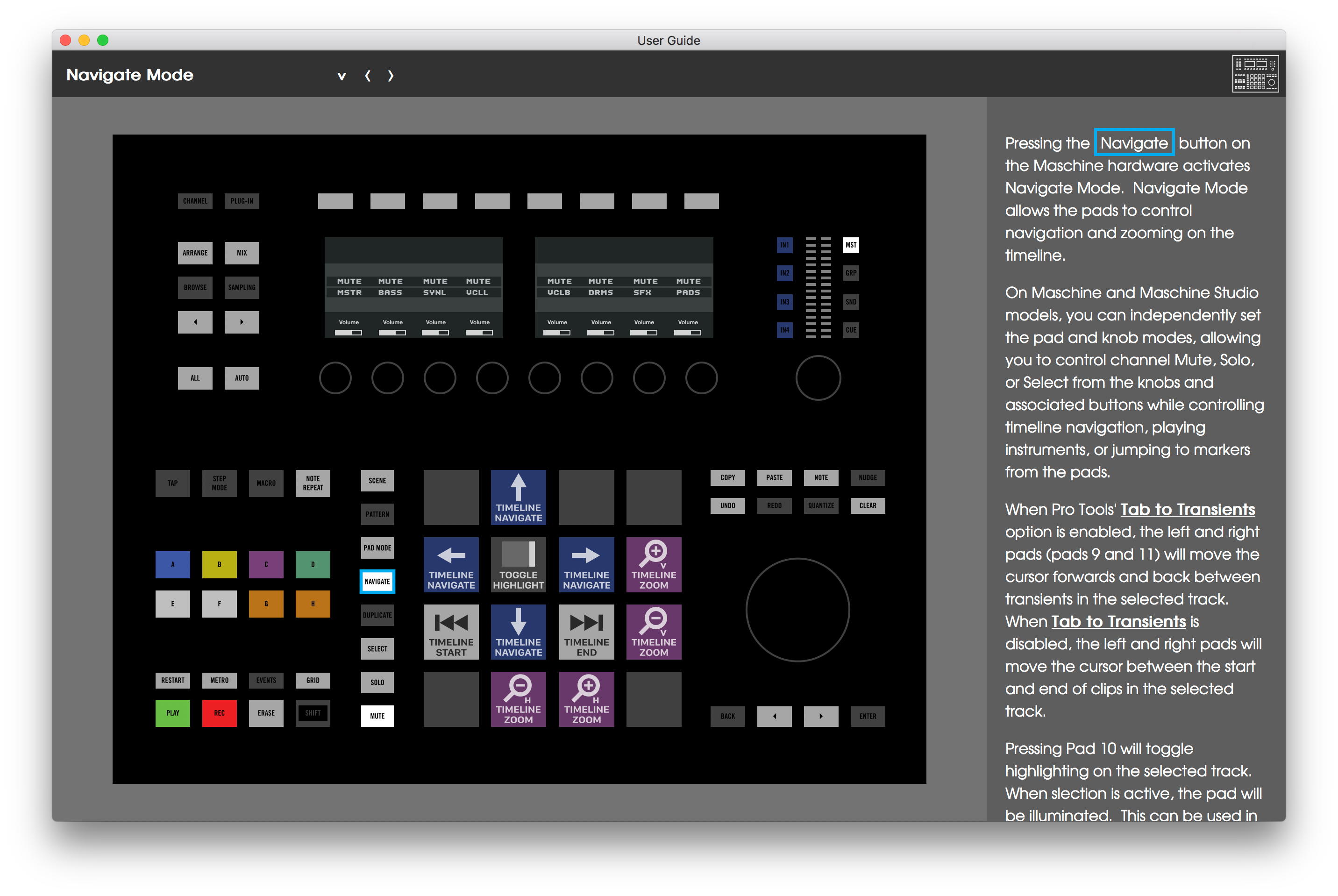Click the SCENE button
Screen dimensions: 1338x896
377,481
